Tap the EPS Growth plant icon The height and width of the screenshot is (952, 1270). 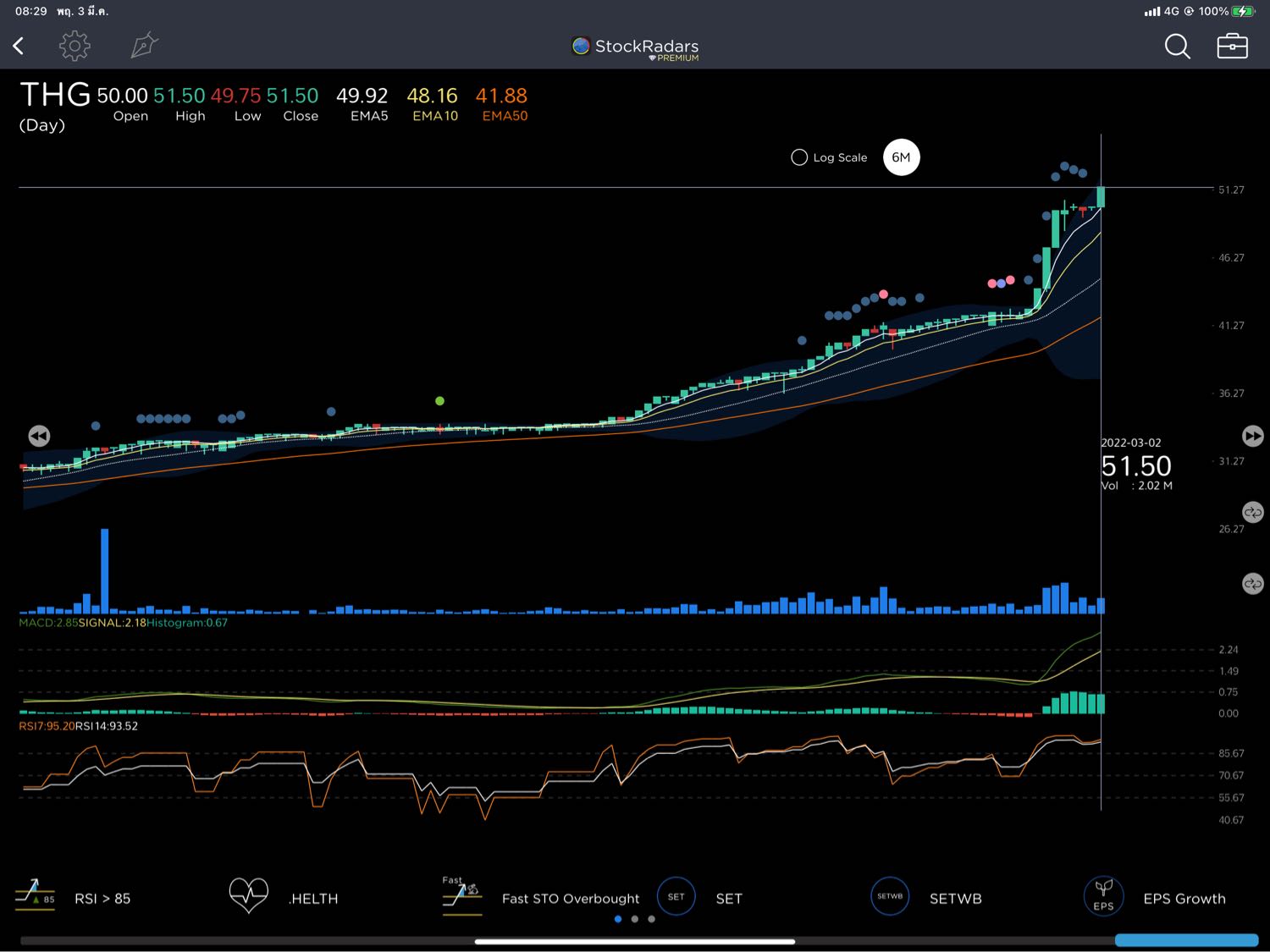point(1103,896)
